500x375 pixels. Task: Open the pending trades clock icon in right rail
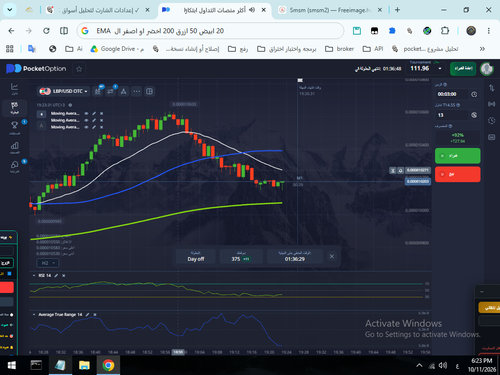point(491,120)
